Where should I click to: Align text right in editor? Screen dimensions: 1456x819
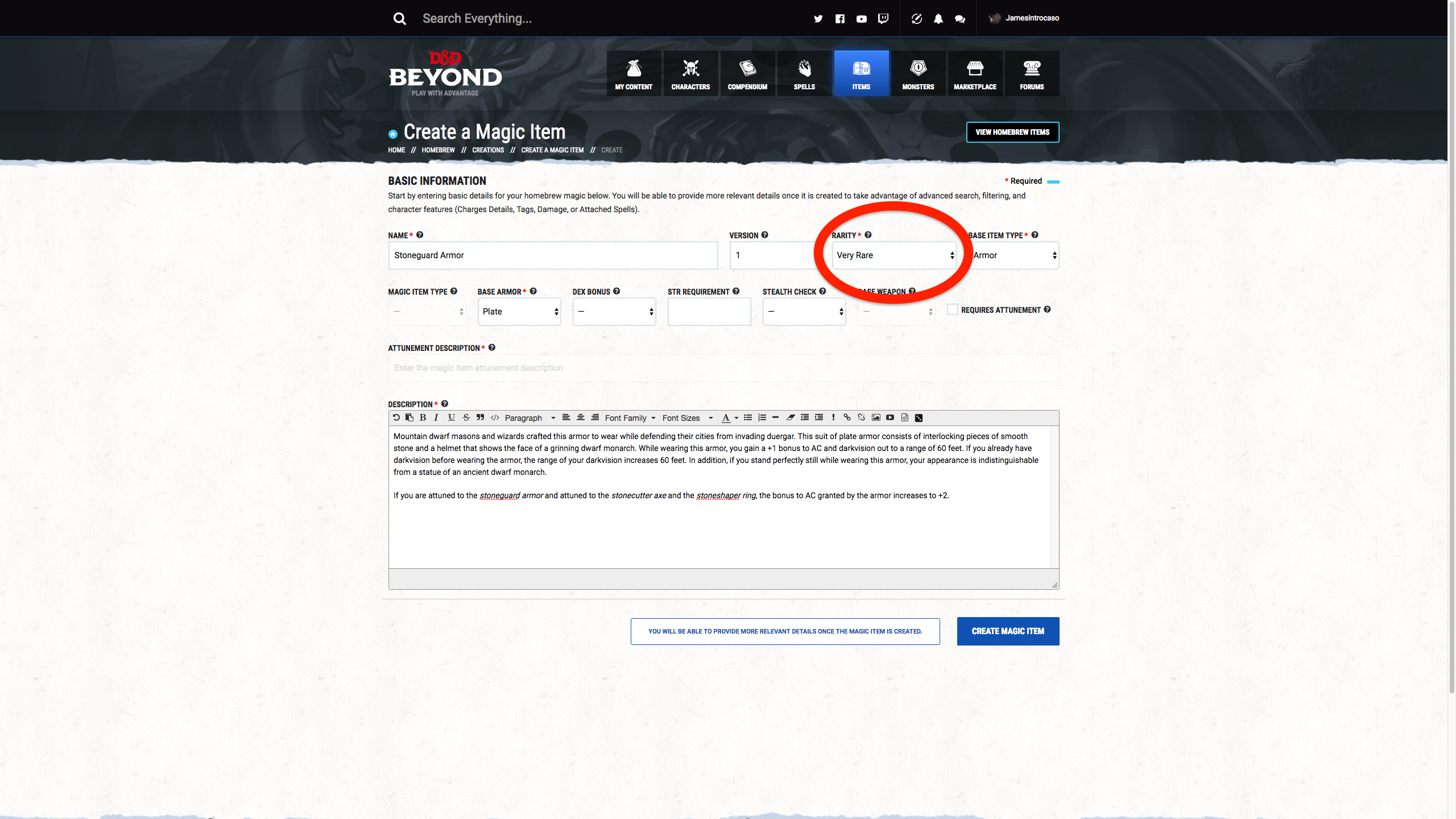click(595, 417)
